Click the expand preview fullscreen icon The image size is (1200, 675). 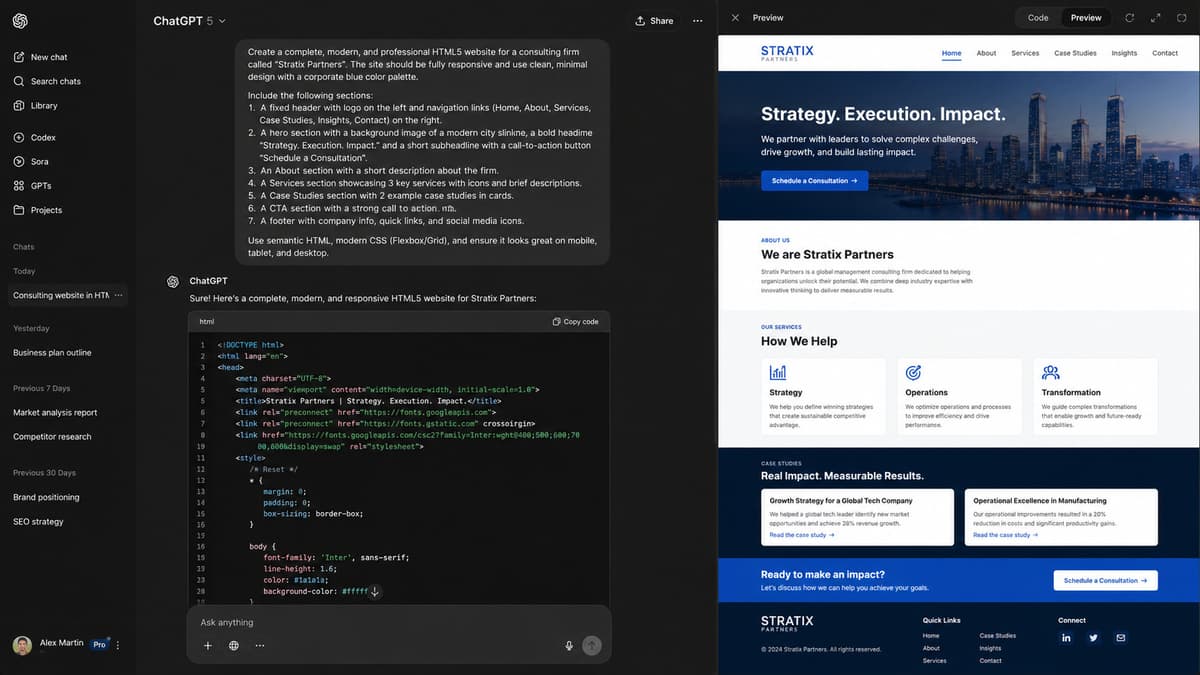click(1155, 18)
